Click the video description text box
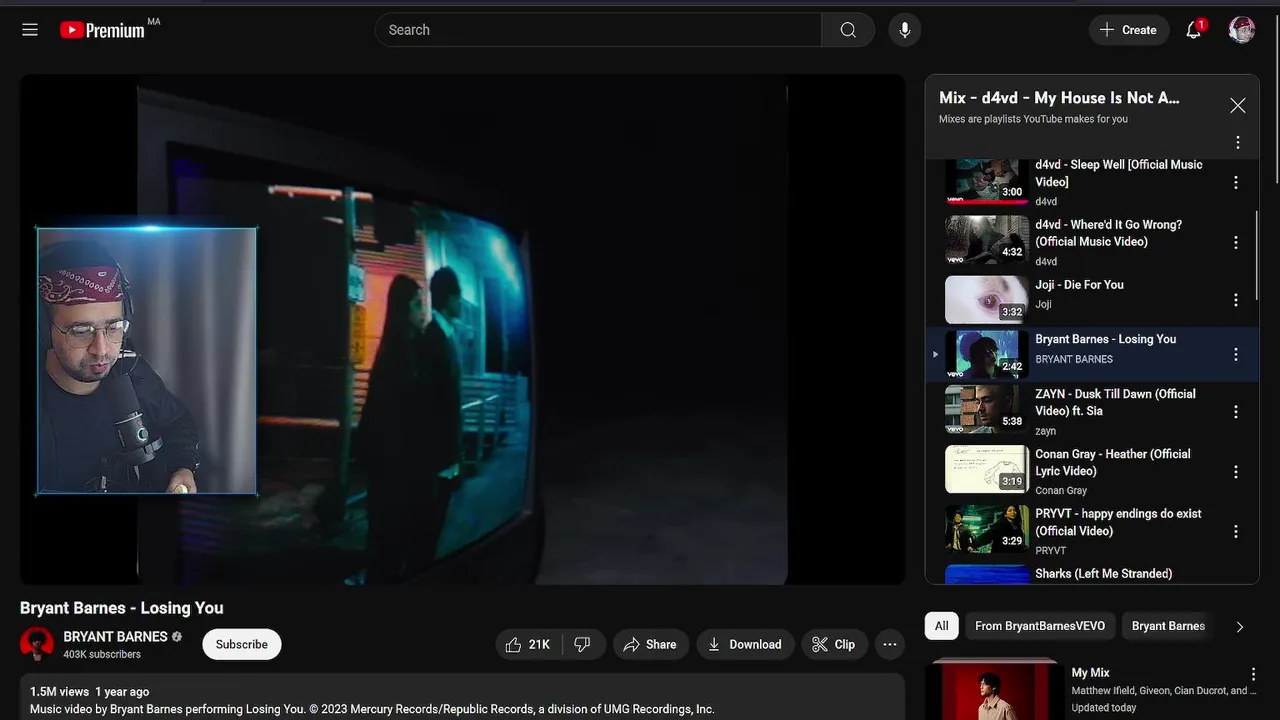This screenshot has height=720, width=1280. click(462, 698)
